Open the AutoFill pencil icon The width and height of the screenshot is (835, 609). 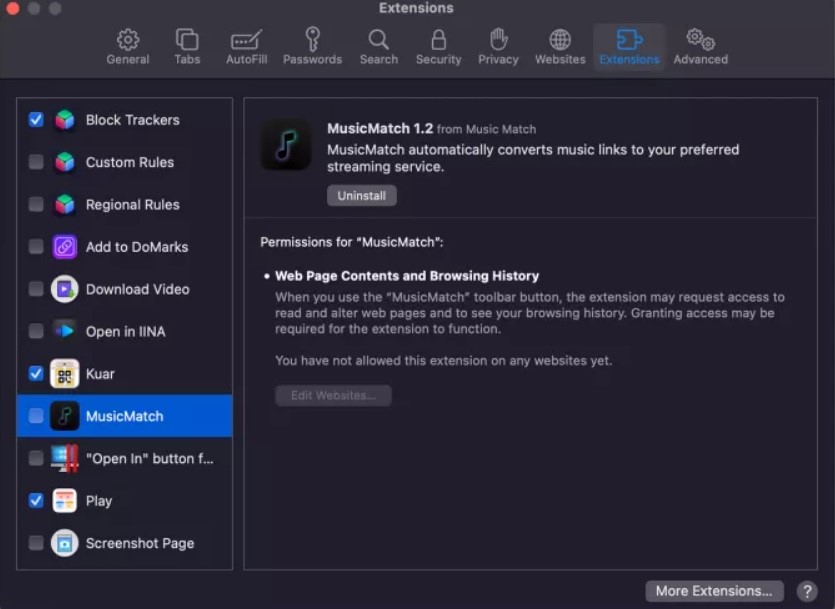click(247, 39)
